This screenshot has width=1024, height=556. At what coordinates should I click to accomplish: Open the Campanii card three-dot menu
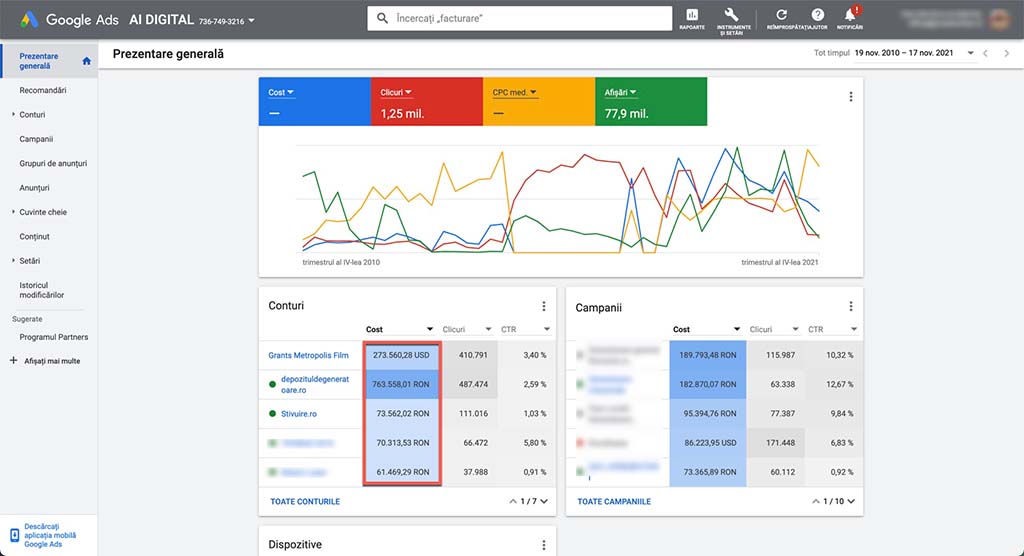tap(851, 306)
